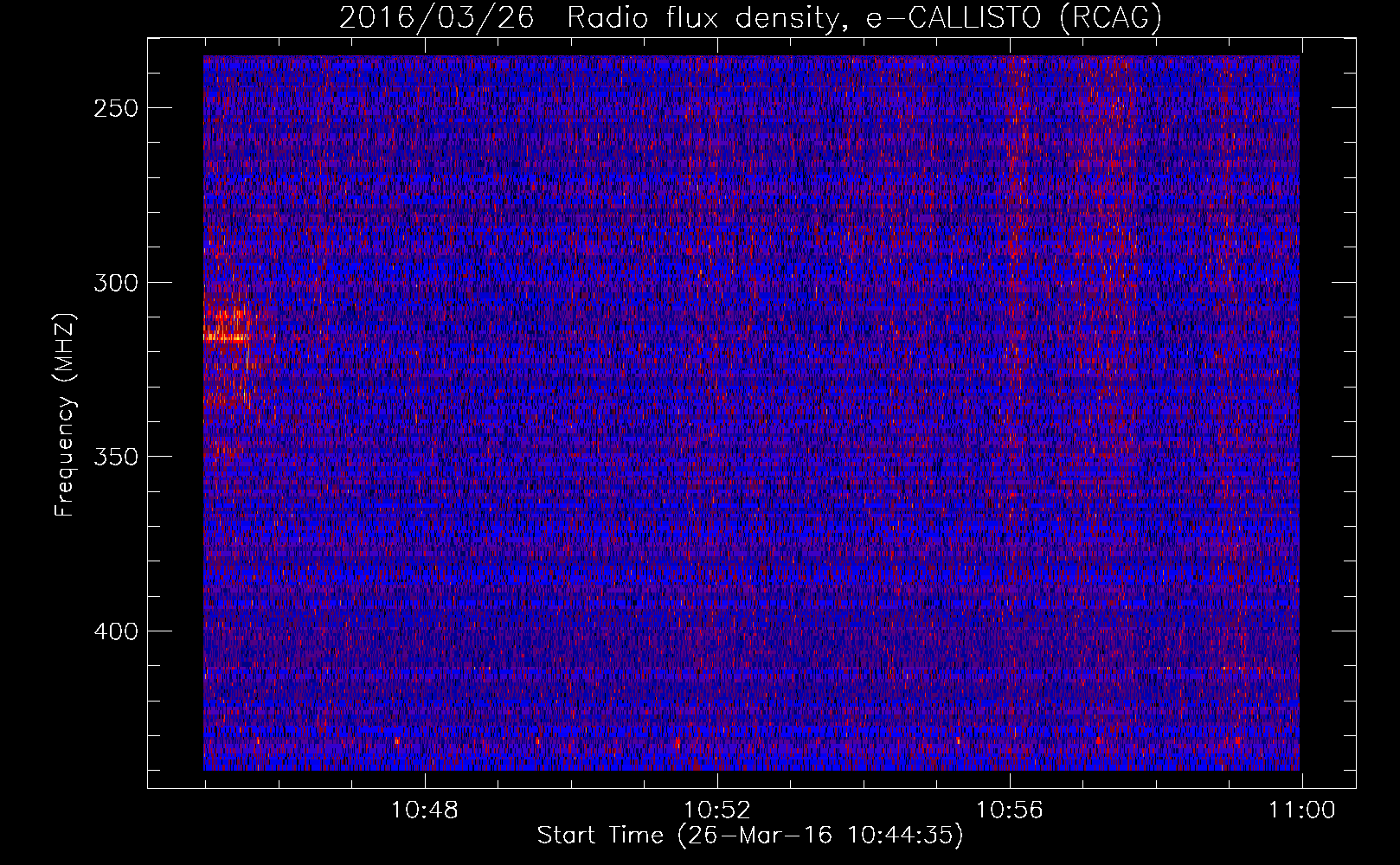Viewport: 1400px width, 865px height.
Task: Click the 'Frequency (MHZ)' axis label
Action: tap(65, 415)
